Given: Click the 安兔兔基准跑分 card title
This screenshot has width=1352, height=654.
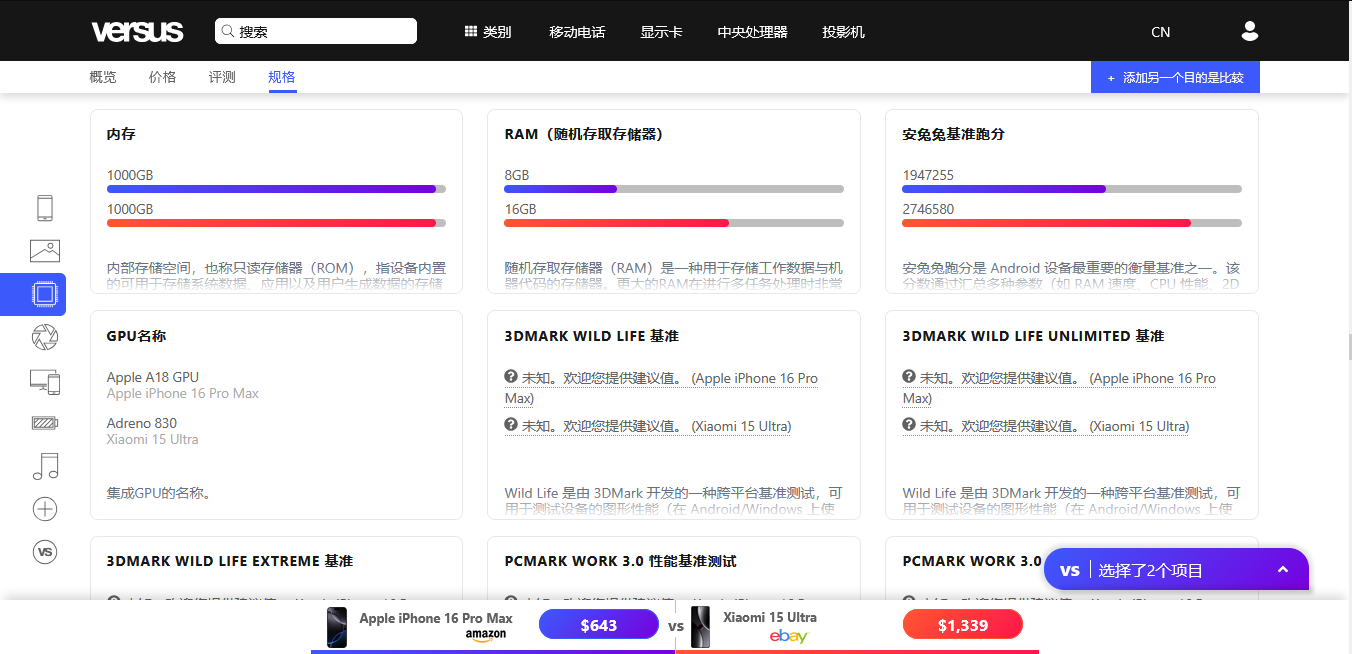Looking at the screenshot, I should (x=953, y=134).
